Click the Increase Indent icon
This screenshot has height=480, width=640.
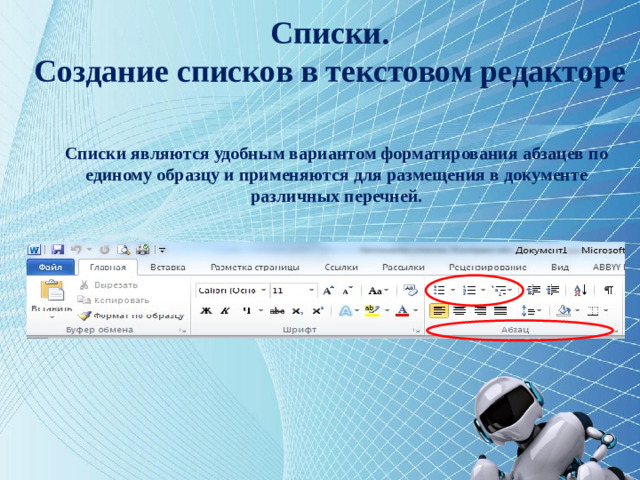[x=553, y=290]
